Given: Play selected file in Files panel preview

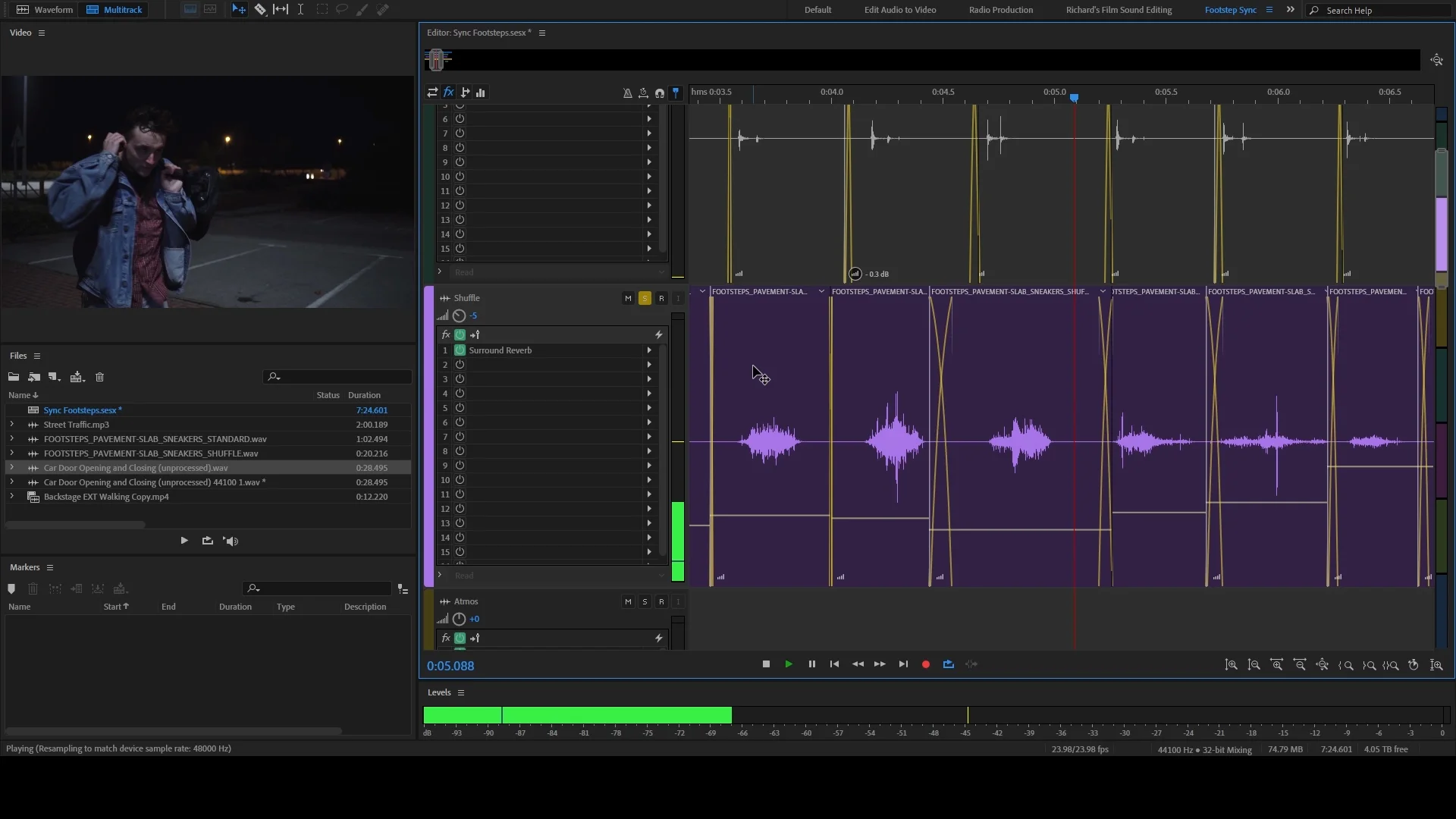Looking at the screenshot, I should 184,541.
